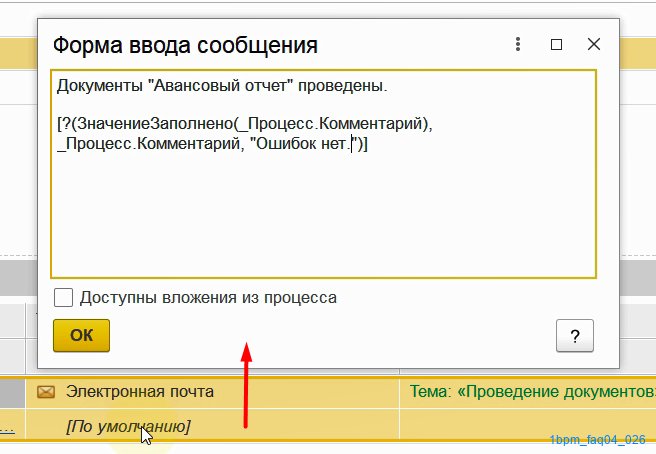Open the three-dot more actions menu
The width and height of the screenshot is (656, 454).
(518, 44)
